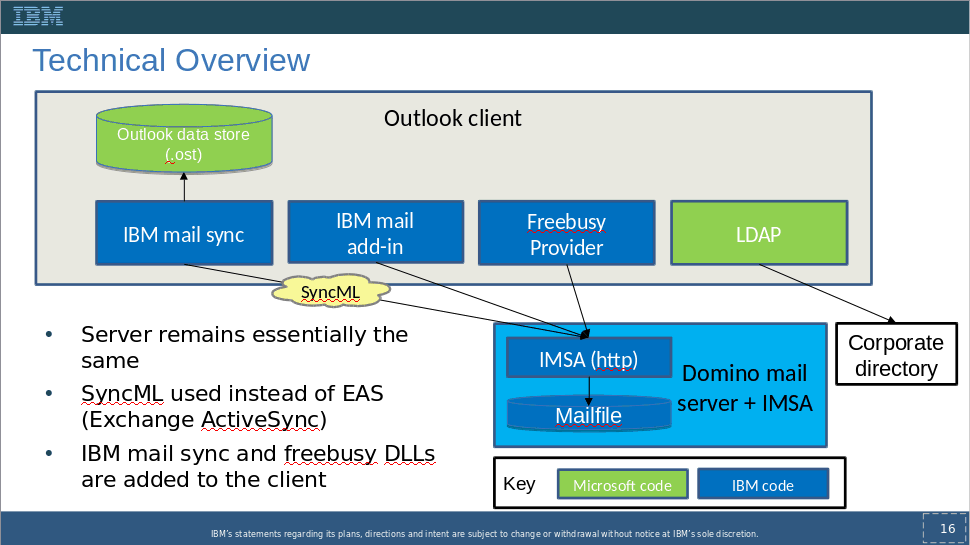Select the IBM disclaimer footer text

(484, 533)
